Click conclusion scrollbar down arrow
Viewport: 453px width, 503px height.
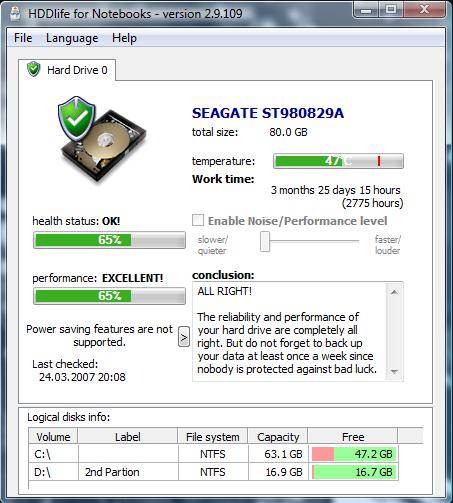click(x=394, y=371)
